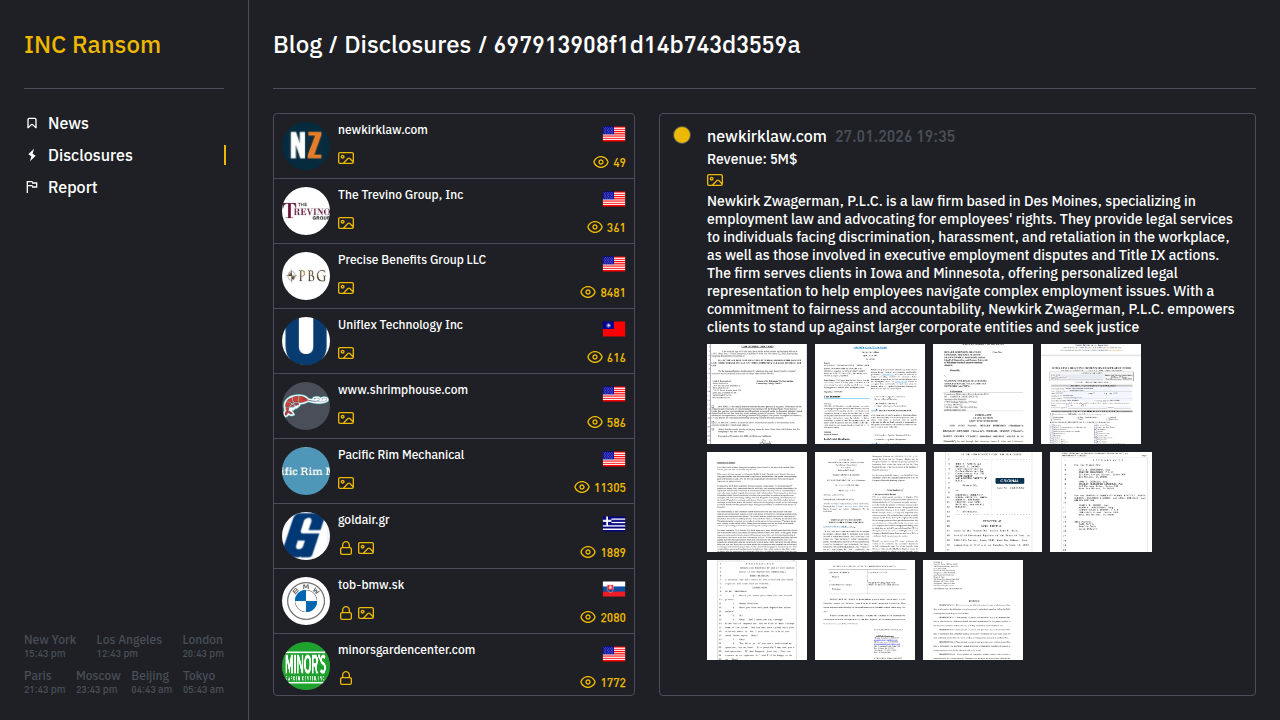Open The Trevino Group, Inc disclosure
Screen dimensions: 1280x720
tap(400, 195)
